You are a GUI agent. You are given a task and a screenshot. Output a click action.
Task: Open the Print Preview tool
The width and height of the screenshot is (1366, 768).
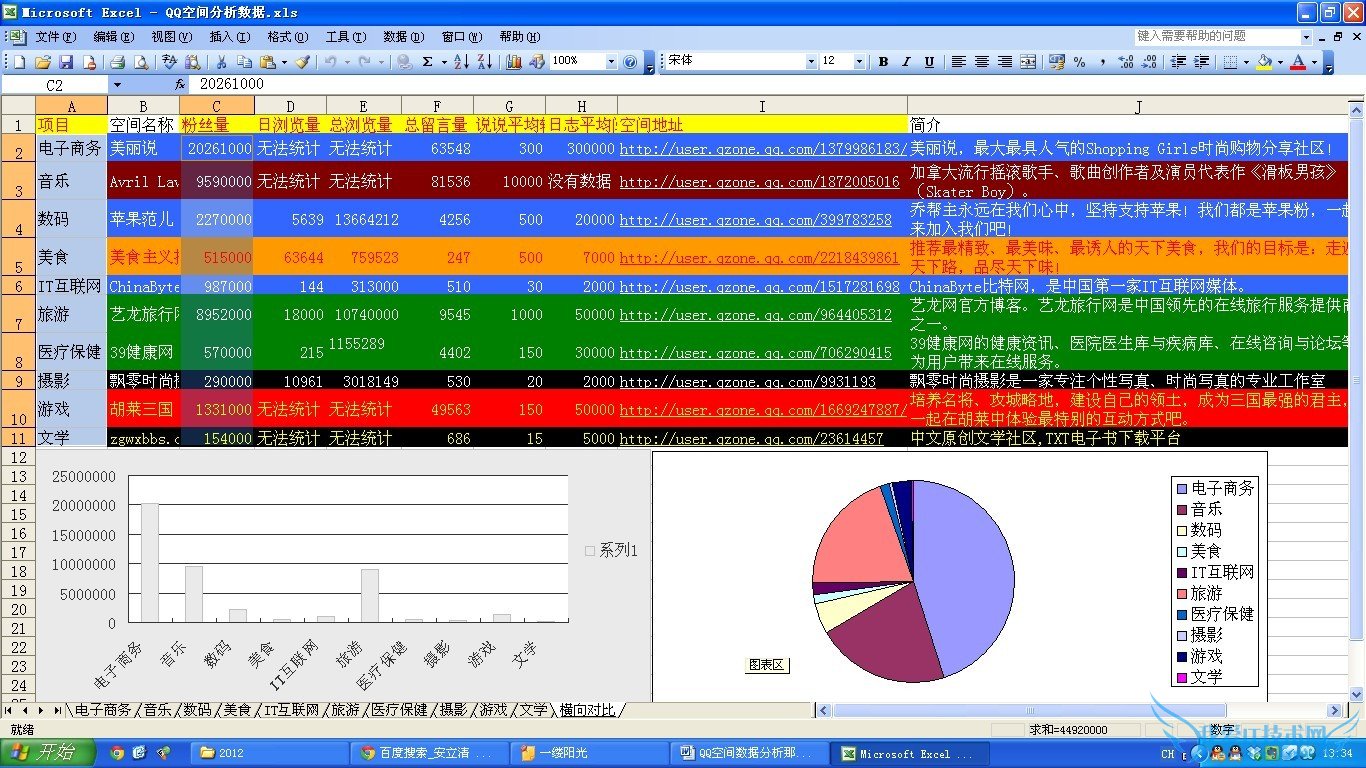coord(141,62)
